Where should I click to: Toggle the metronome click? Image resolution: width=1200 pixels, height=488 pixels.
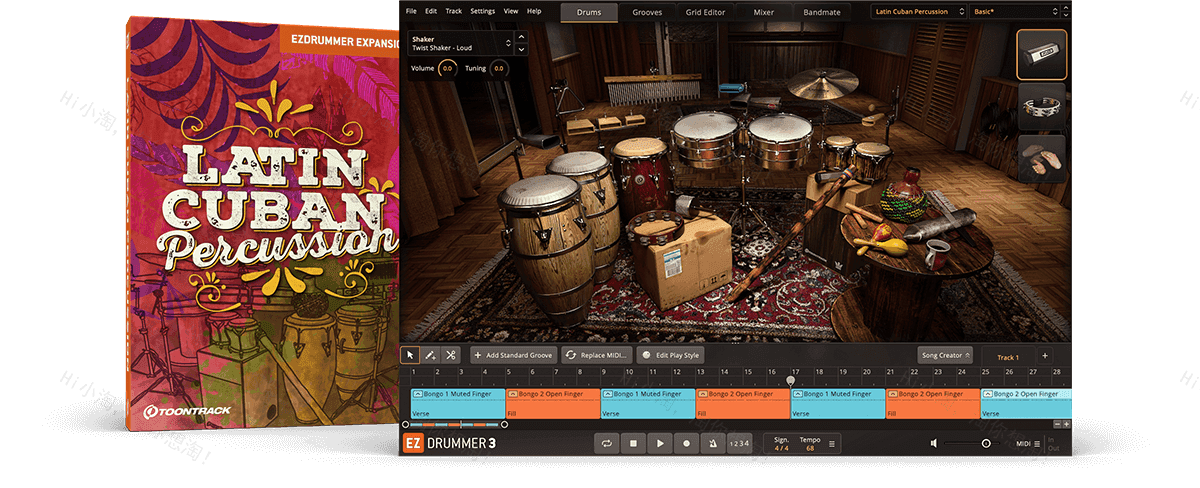711,443
